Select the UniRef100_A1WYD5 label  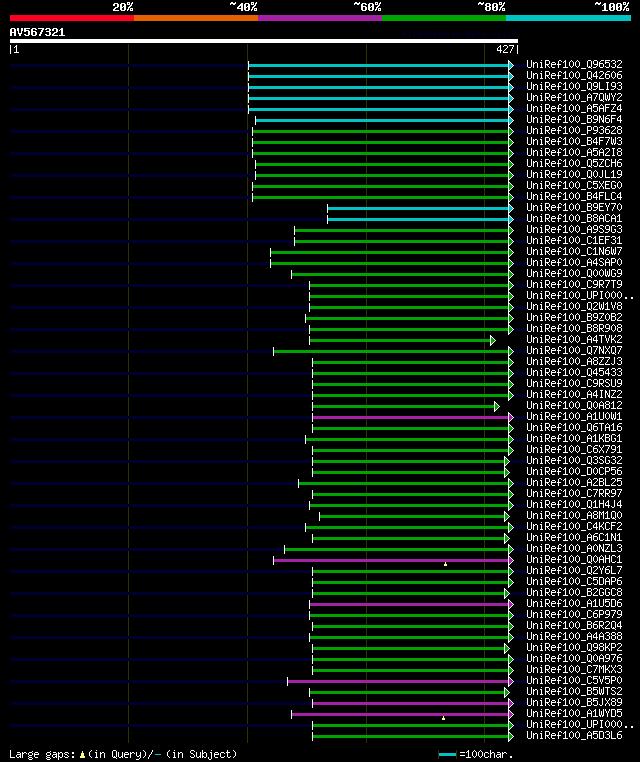point(574,713)
